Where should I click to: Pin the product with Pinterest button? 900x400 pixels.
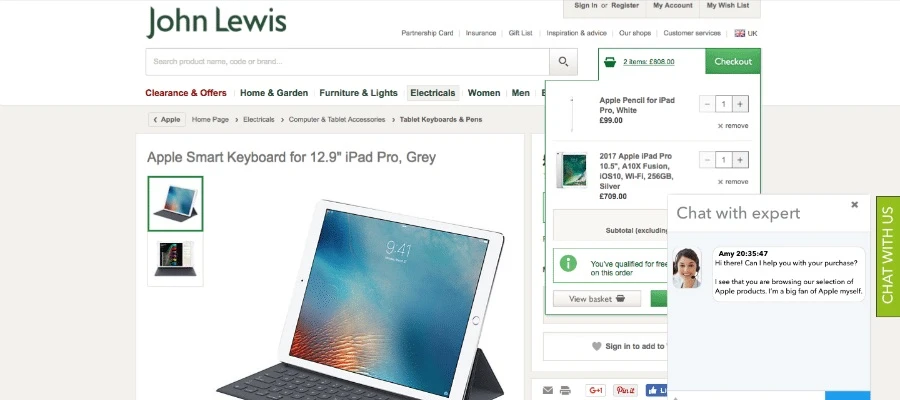[625, 391]
